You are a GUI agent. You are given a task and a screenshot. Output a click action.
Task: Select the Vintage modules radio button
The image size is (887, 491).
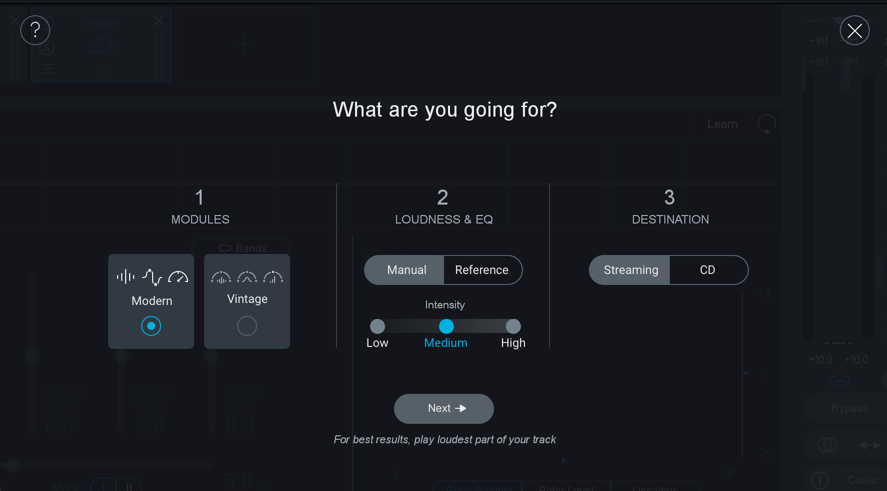[247, 326]
